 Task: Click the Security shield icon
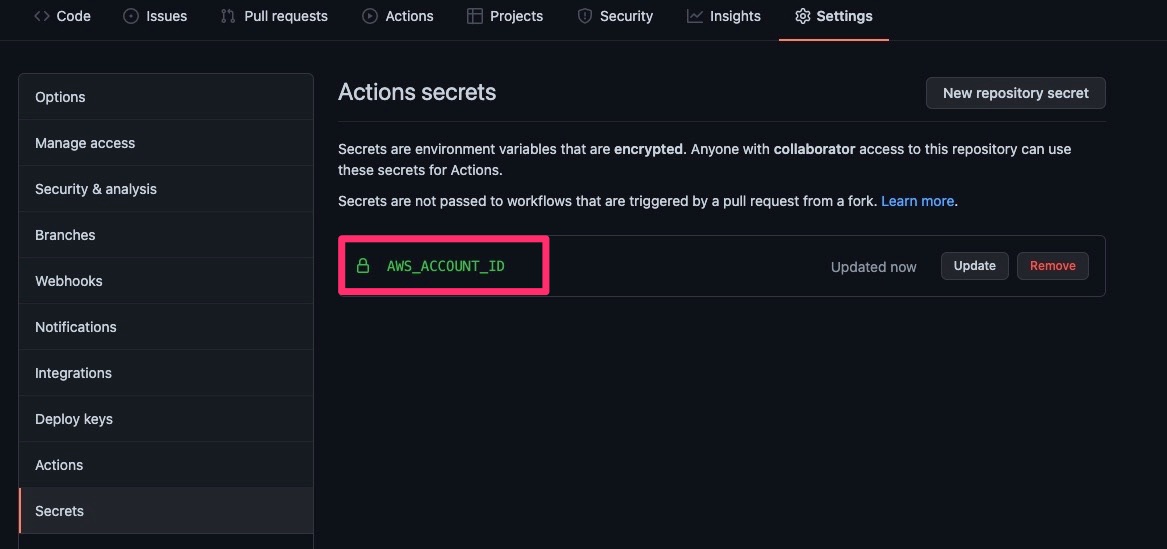click(585, 16)
